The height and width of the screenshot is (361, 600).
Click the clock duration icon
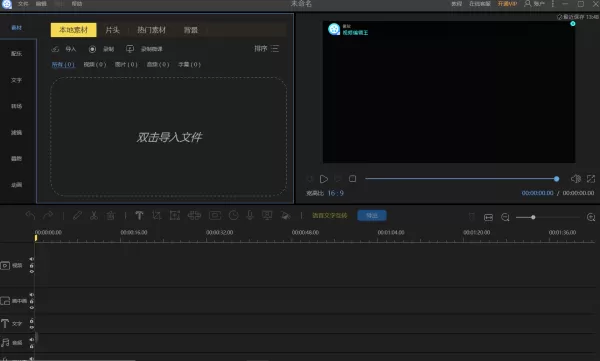point(233,216)
